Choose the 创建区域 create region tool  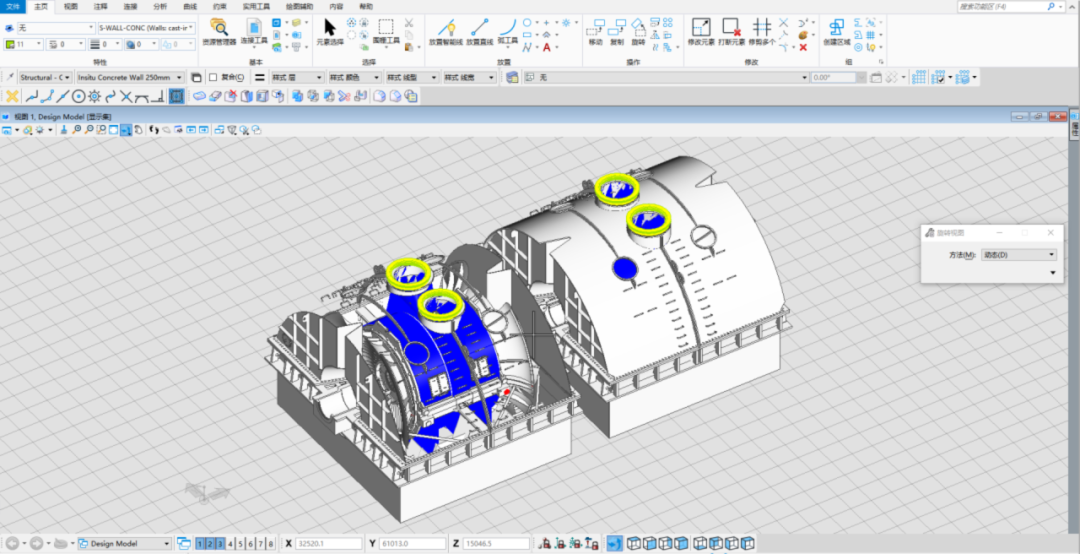(837, 32)
